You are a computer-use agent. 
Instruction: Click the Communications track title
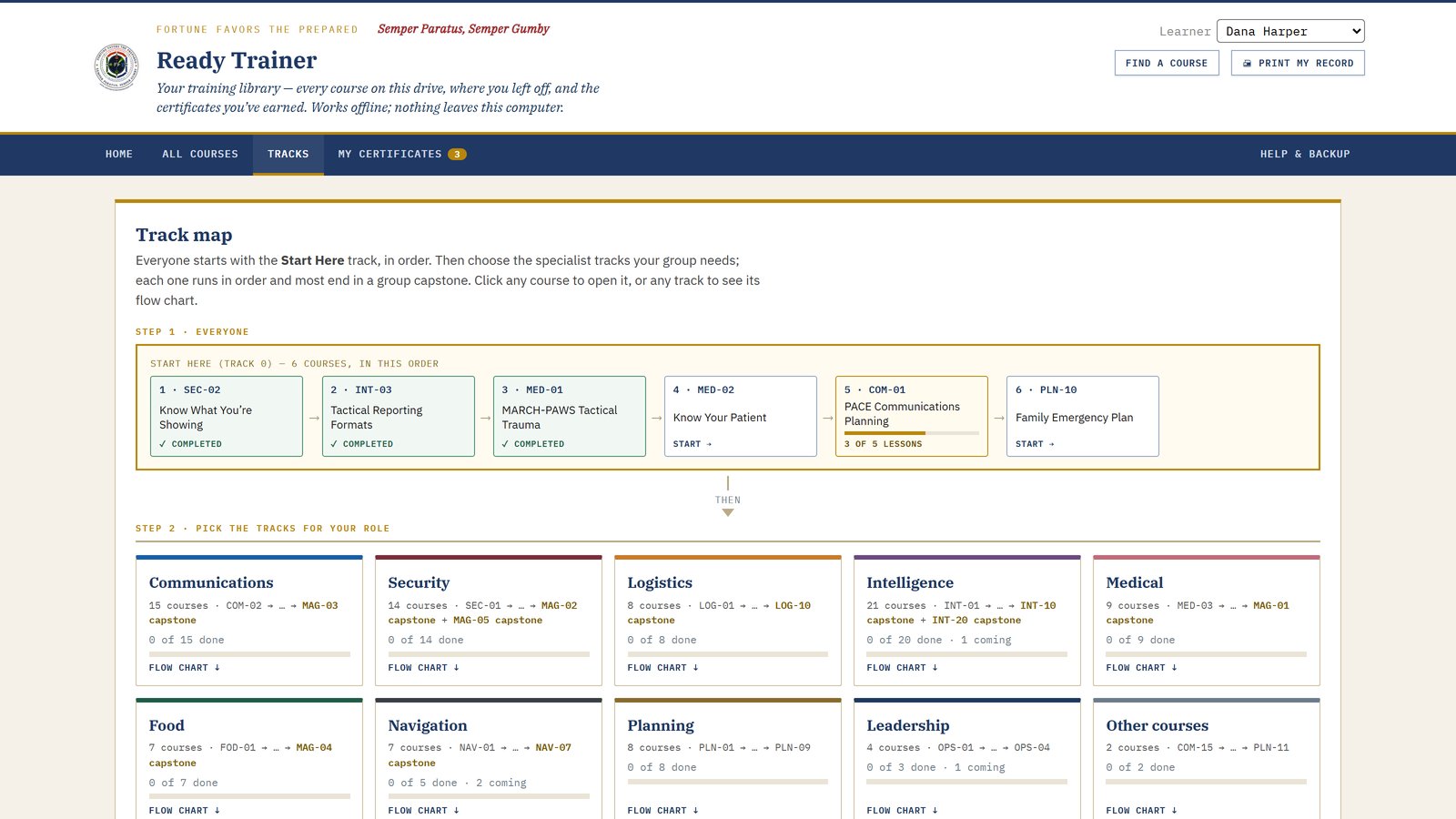pyautogui.click(x=211, y=582)
